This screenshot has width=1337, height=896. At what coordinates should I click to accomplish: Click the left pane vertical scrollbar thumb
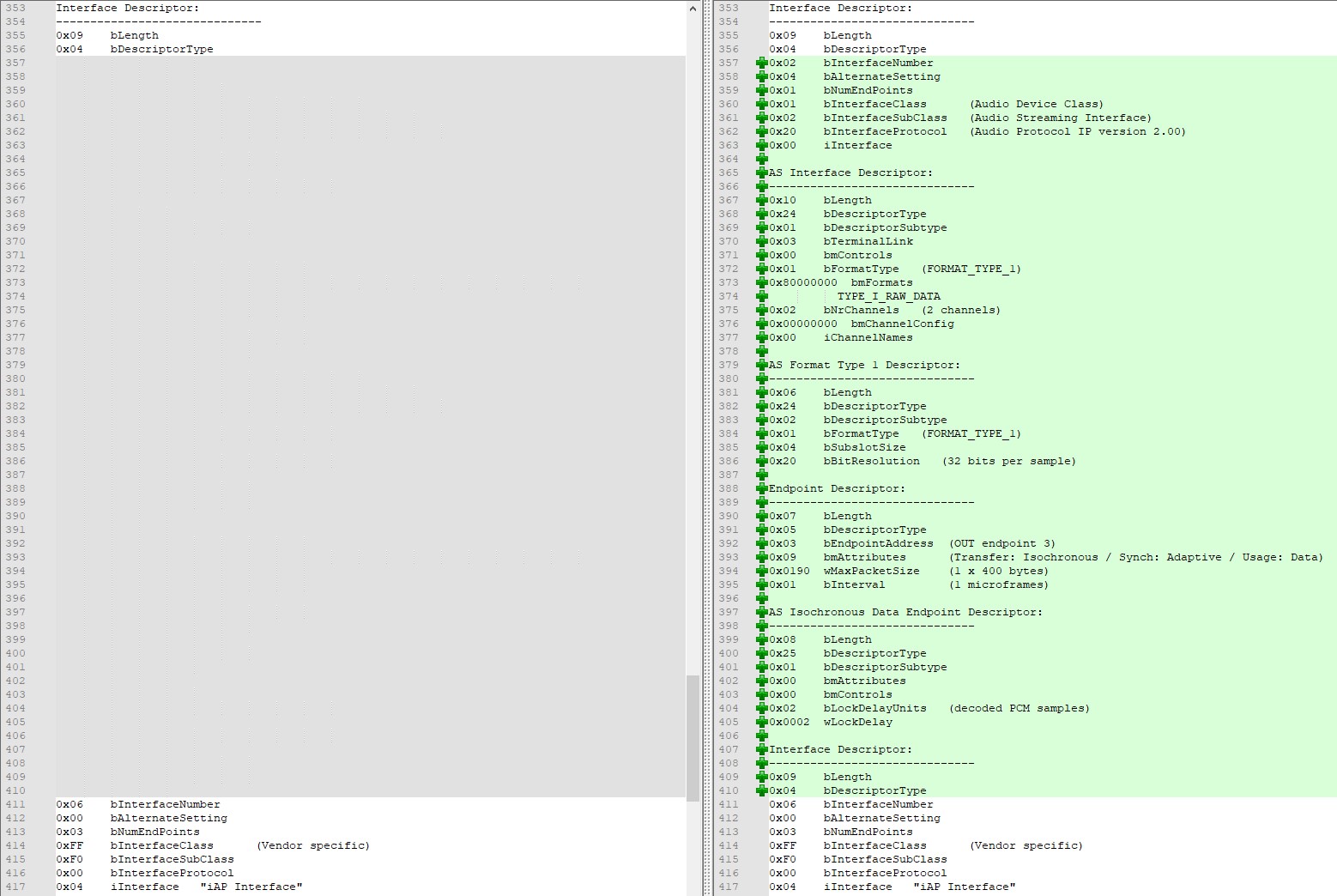point(693,738)
